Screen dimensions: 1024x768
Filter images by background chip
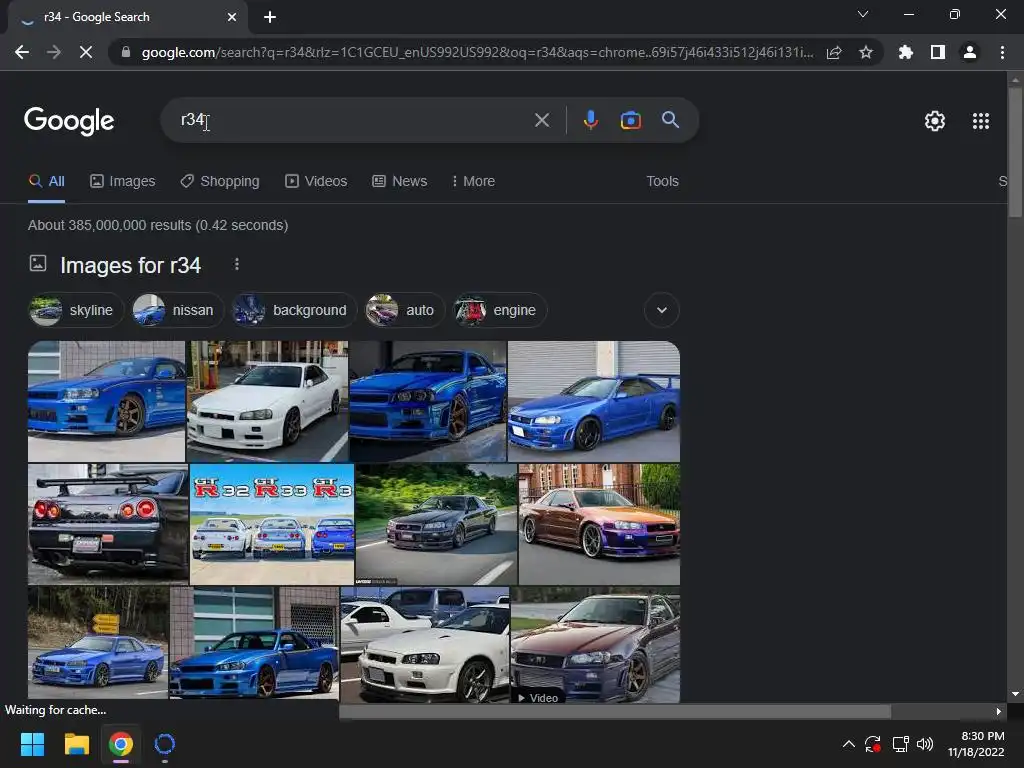[294, 310]
